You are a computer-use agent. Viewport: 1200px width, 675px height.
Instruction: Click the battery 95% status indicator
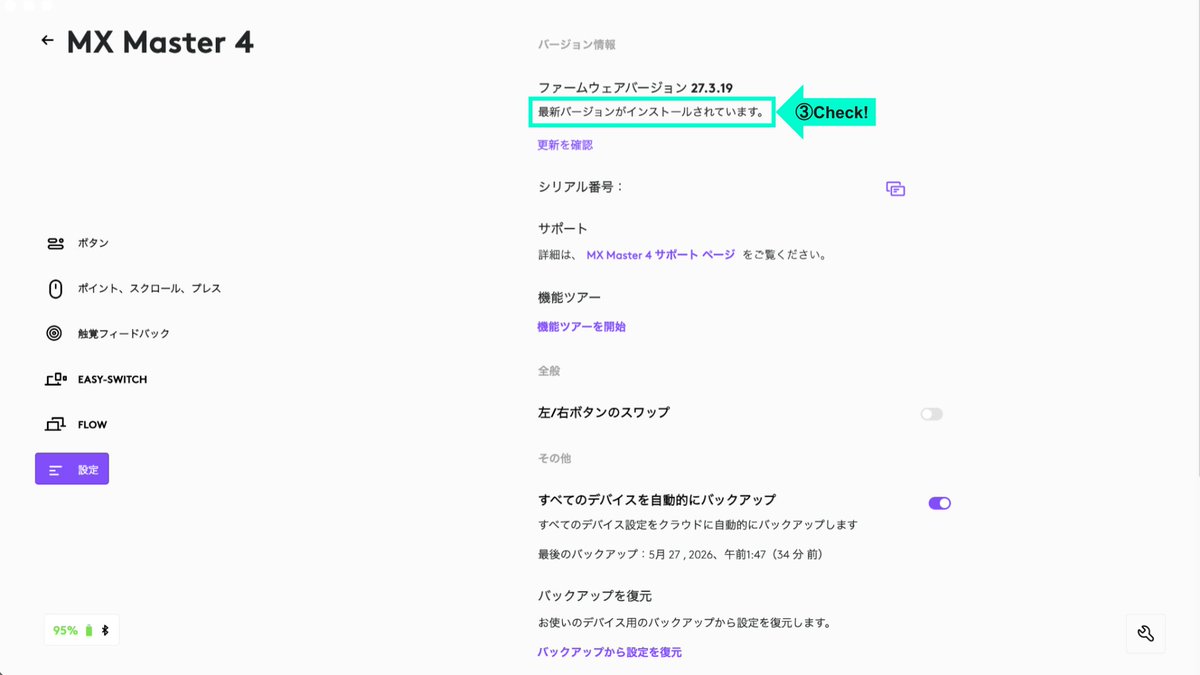(x=72, y=630)
